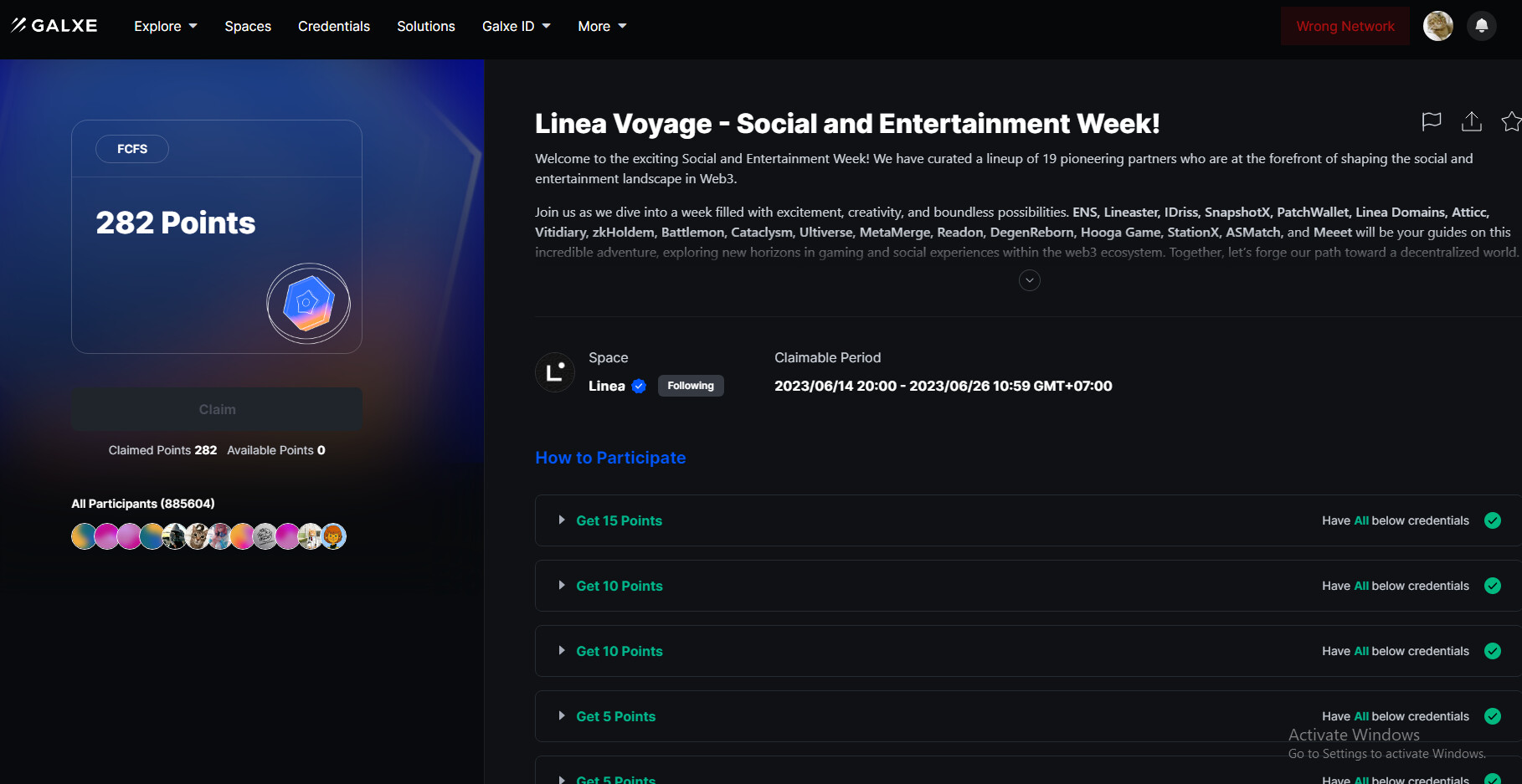Screen dimensions: 1522x784
Task: Click the FCFS badge
Action: click(132, 149)
